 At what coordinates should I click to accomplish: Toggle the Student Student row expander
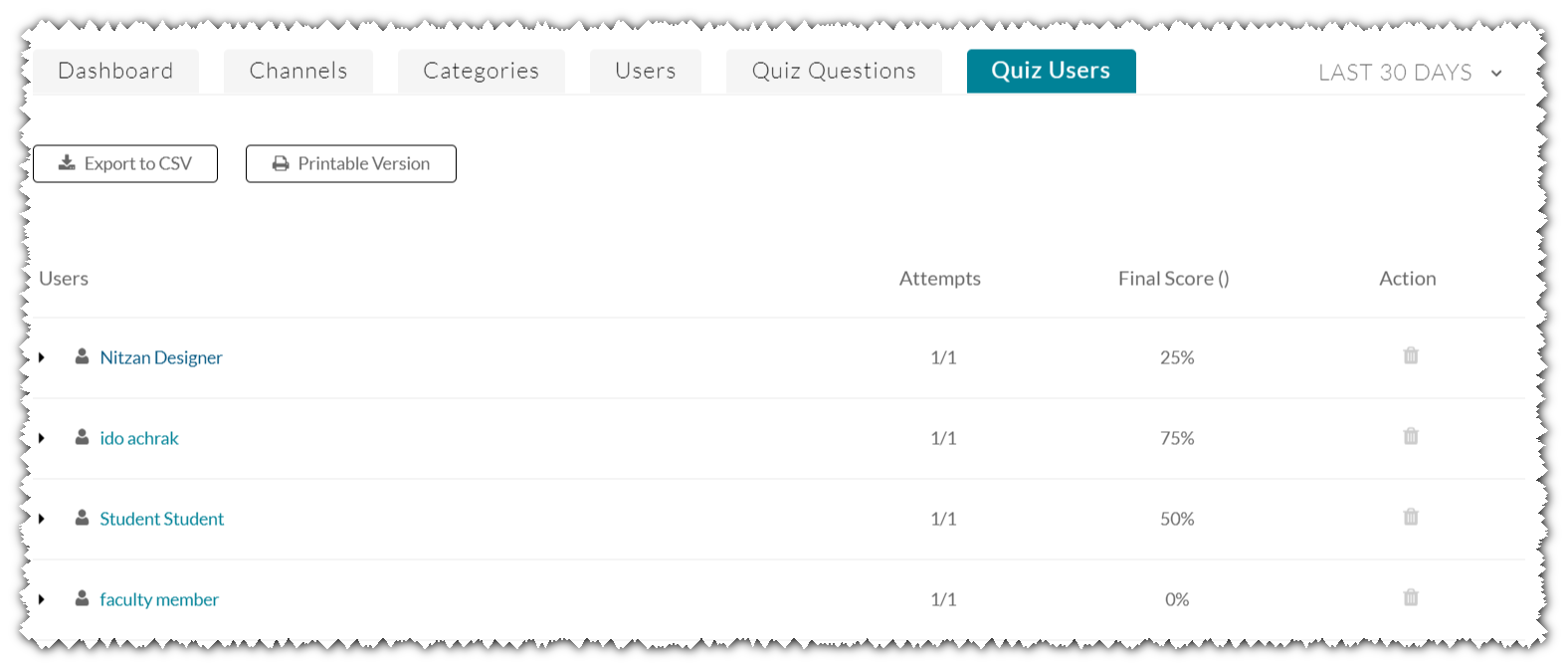42,518
